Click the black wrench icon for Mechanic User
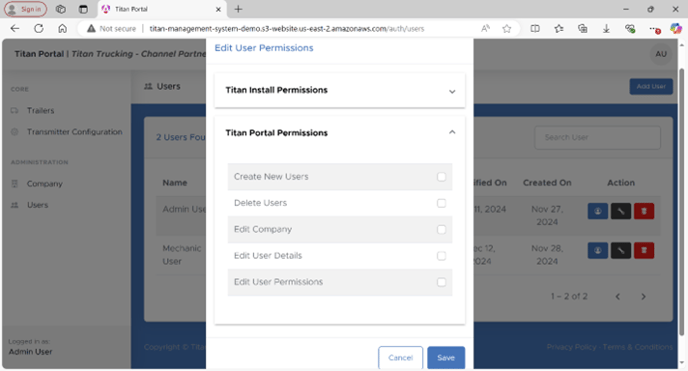Screen dimensions: 688x371 tap(621, 250)
